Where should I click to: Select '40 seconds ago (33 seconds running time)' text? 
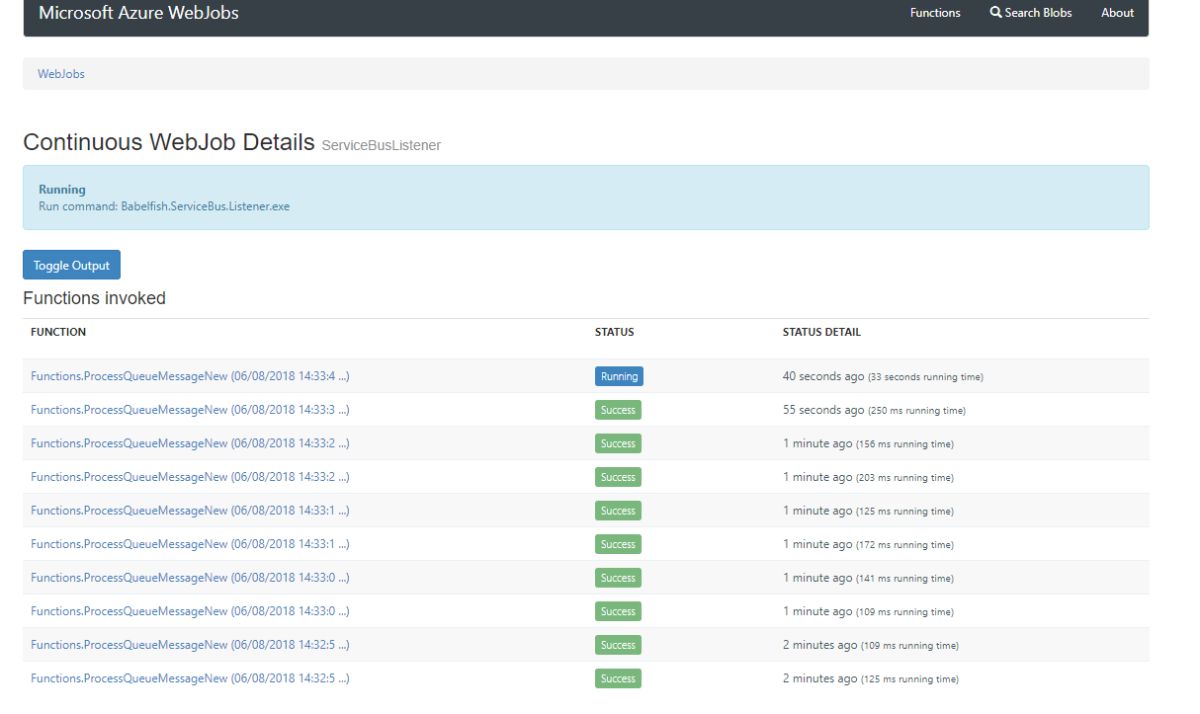[883, 376]
